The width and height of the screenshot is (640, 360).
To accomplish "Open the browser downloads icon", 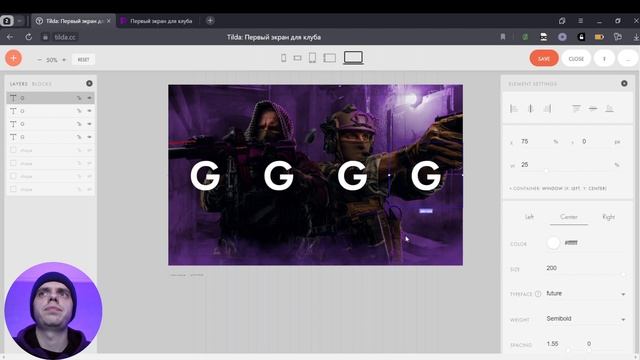I will (x=636, y=37).
